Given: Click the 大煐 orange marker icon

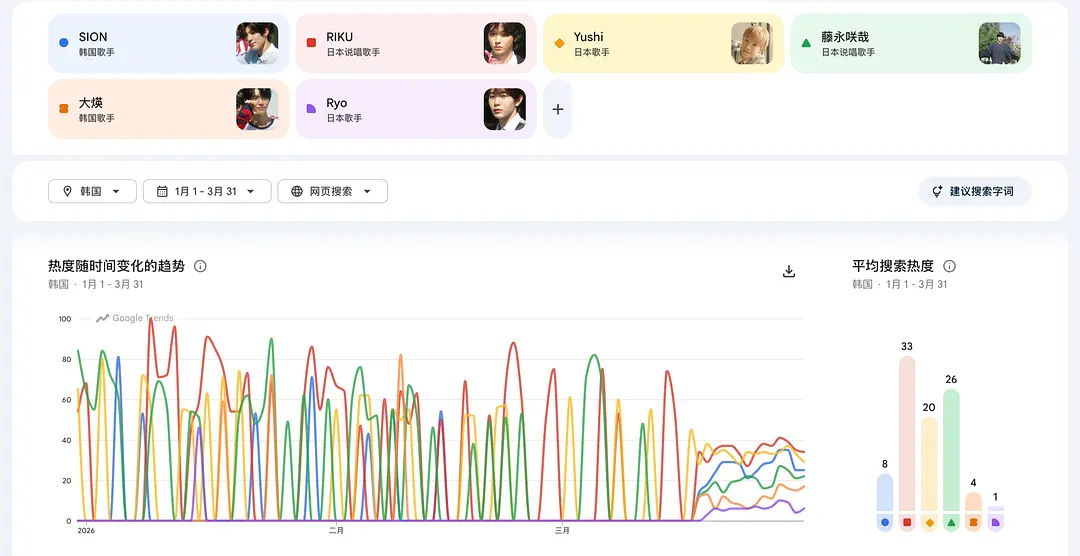Looking at the screenshot, I should click(x=64, y=109).
